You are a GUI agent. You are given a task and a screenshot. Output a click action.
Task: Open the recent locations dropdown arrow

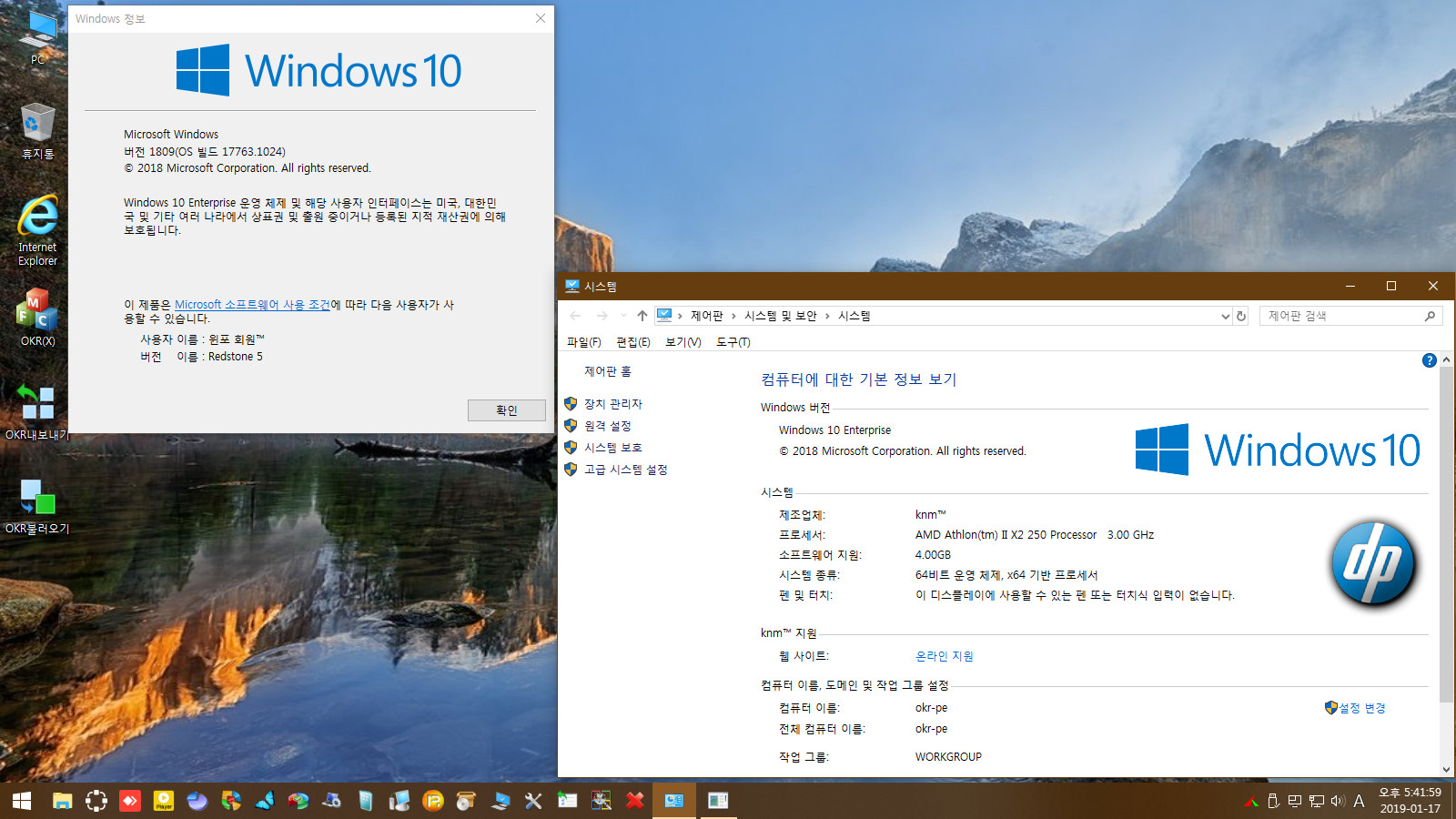(623, 316)
